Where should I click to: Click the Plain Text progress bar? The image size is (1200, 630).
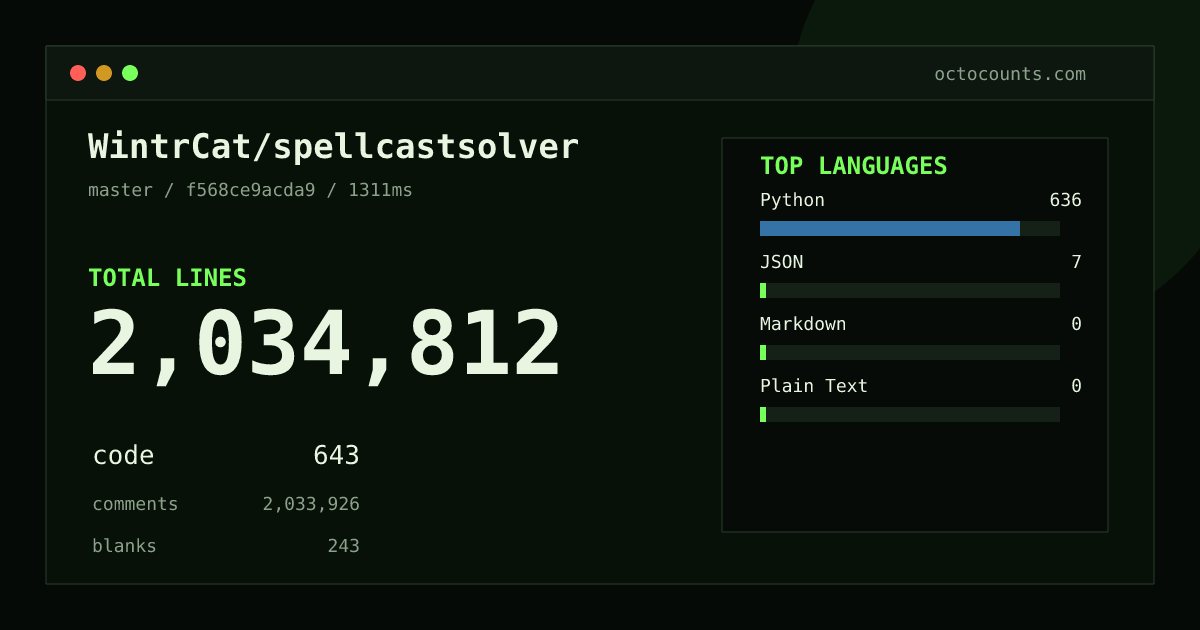[x=910, y=414]
